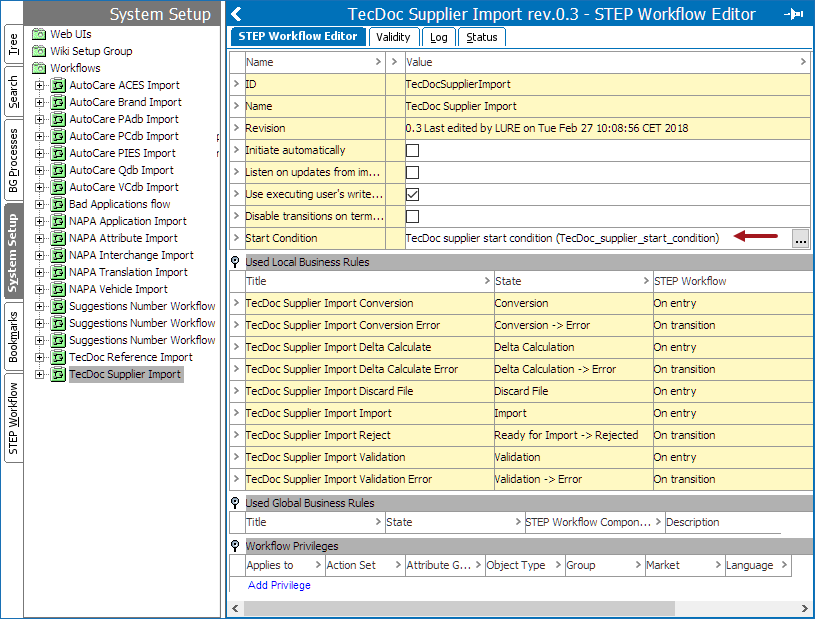Image resolution: width=815 pixels, height=619 pixels.
Task: Click the Title column header in local rules
Action: tap(369, 281)
